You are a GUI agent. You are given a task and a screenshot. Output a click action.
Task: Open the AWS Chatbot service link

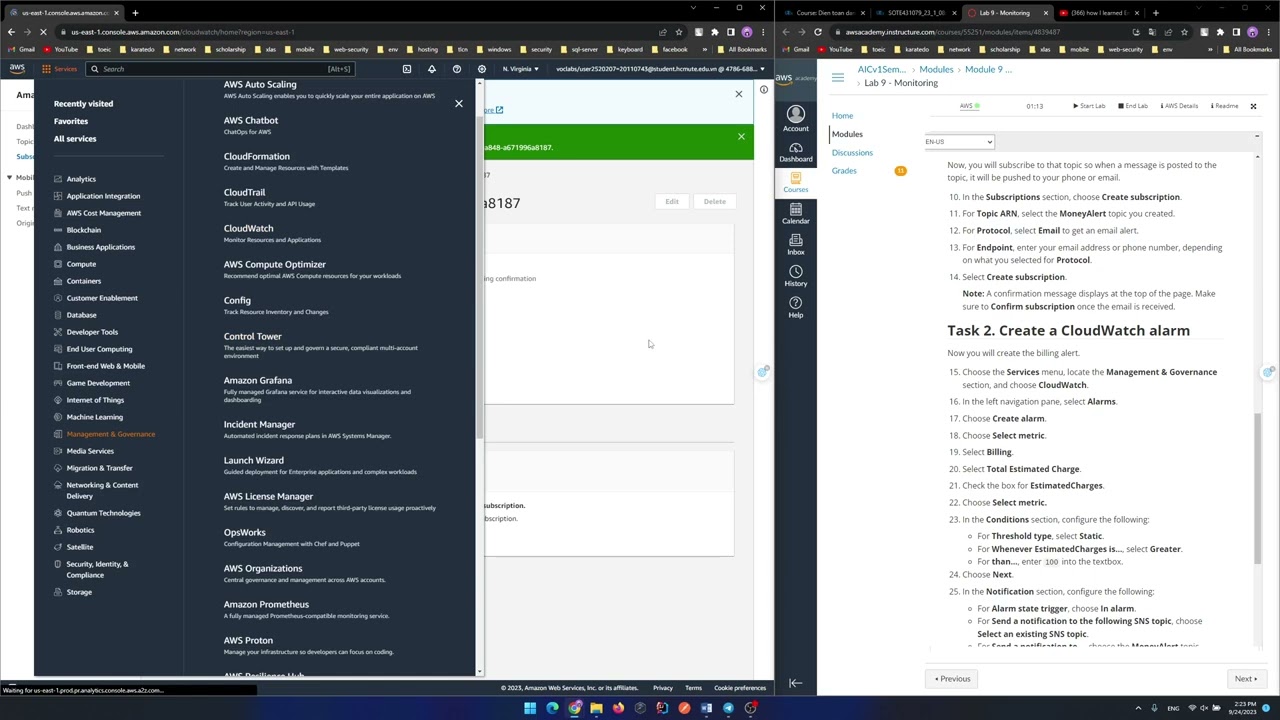pos(251,120)
